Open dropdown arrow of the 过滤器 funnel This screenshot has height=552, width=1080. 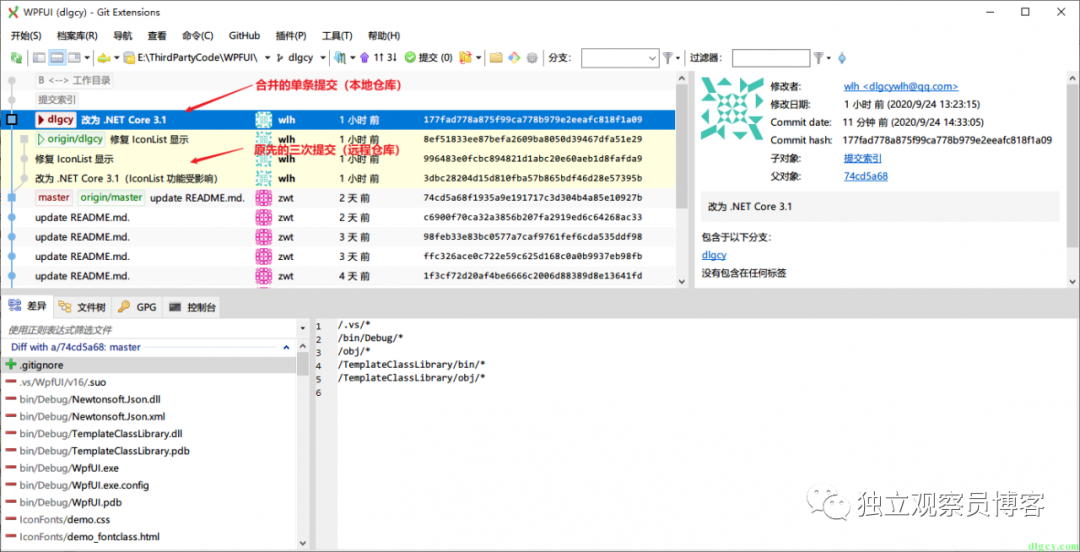829,58
